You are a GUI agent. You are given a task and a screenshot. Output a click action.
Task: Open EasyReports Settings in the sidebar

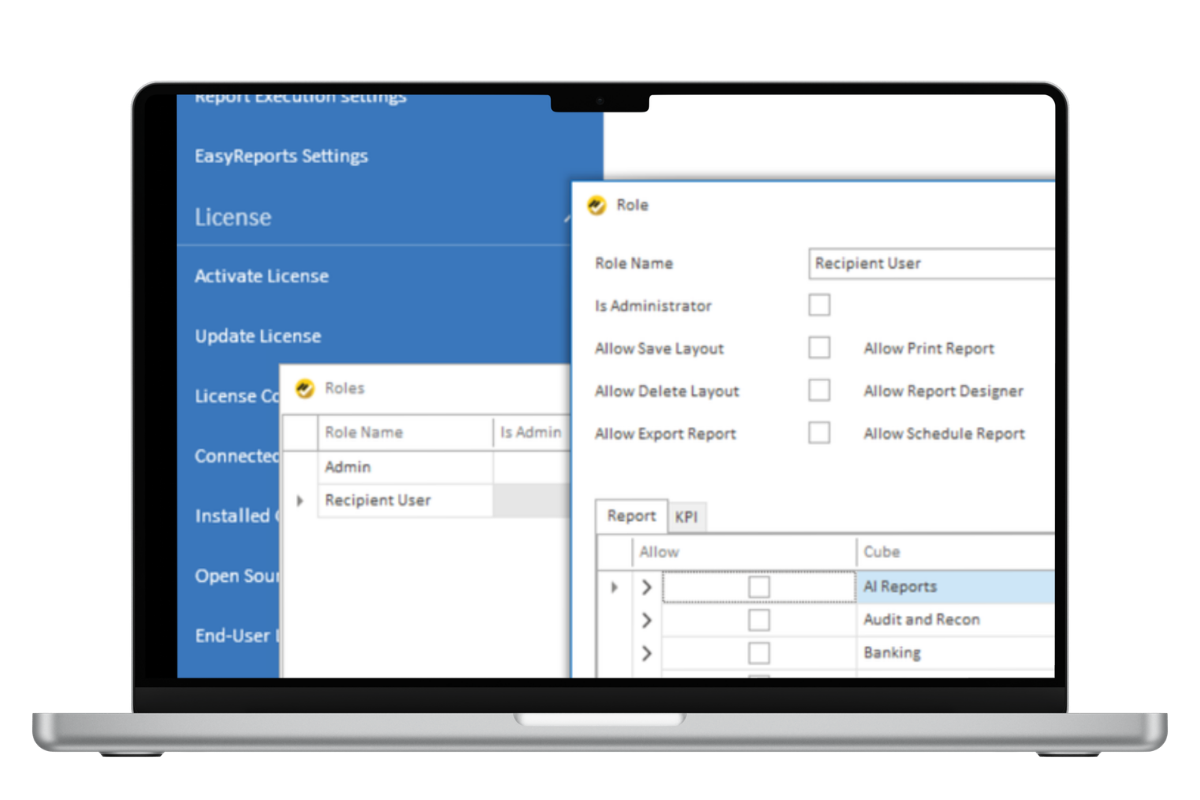coord(281,156)
